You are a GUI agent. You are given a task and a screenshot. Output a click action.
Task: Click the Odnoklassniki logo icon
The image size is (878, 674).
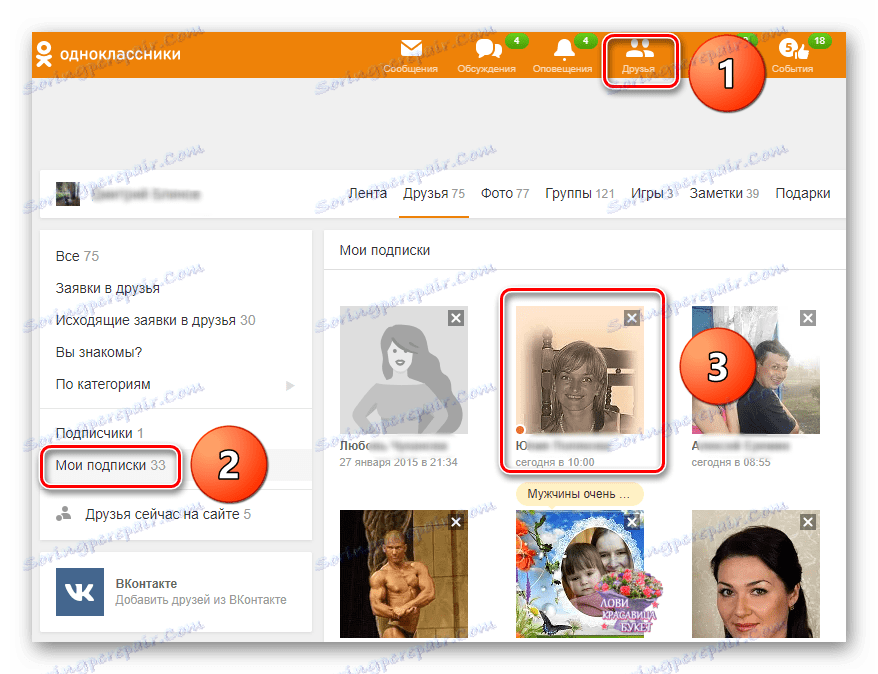pyautogui.click(x=42, y=52)
